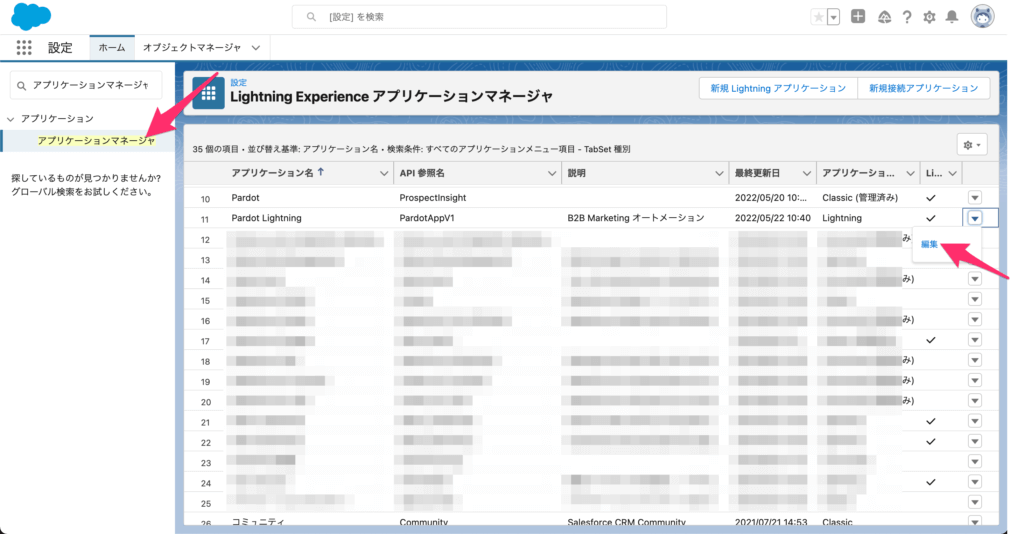Open the アプリケーション名 column menu chevron
The width and height of the screenshot is (1024, 534).
(384, 174)
